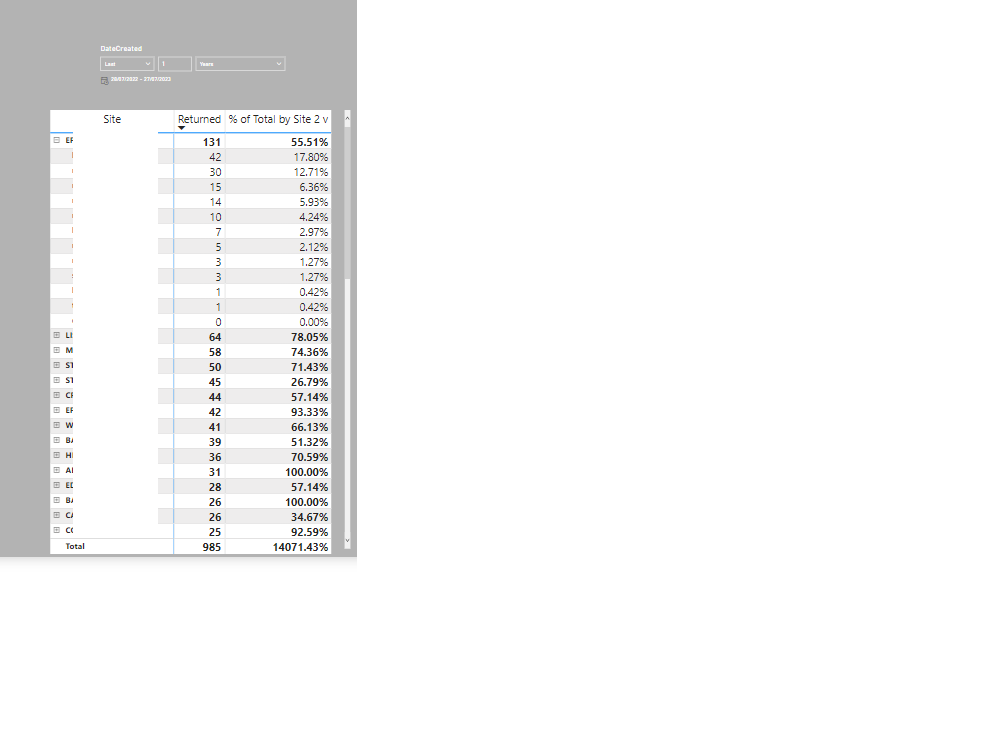Screen dimensions: 1000x750
Task: Expand the site row with 64 returned
Action: click(57, 335)
